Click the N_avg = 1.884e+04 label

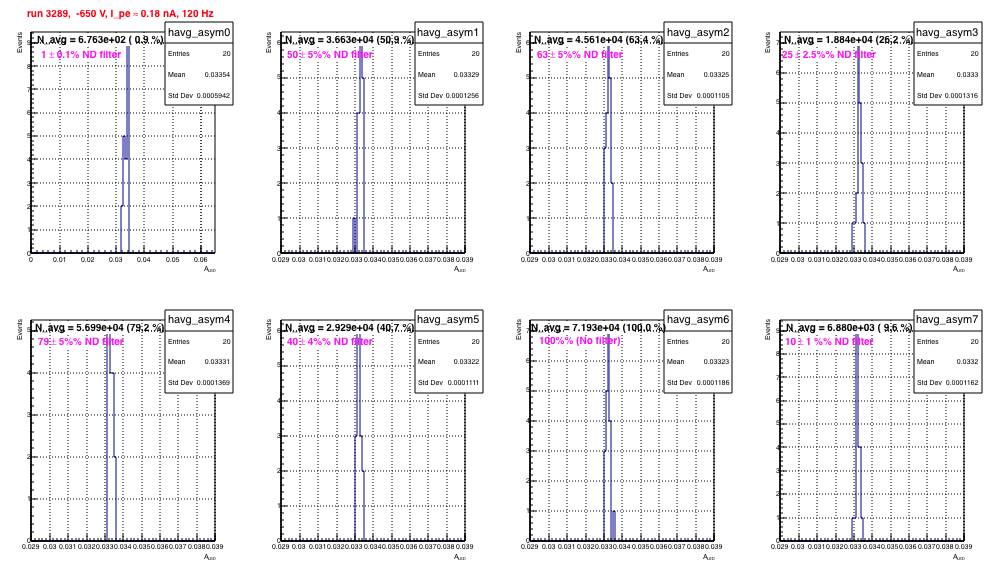pos(848,40)
